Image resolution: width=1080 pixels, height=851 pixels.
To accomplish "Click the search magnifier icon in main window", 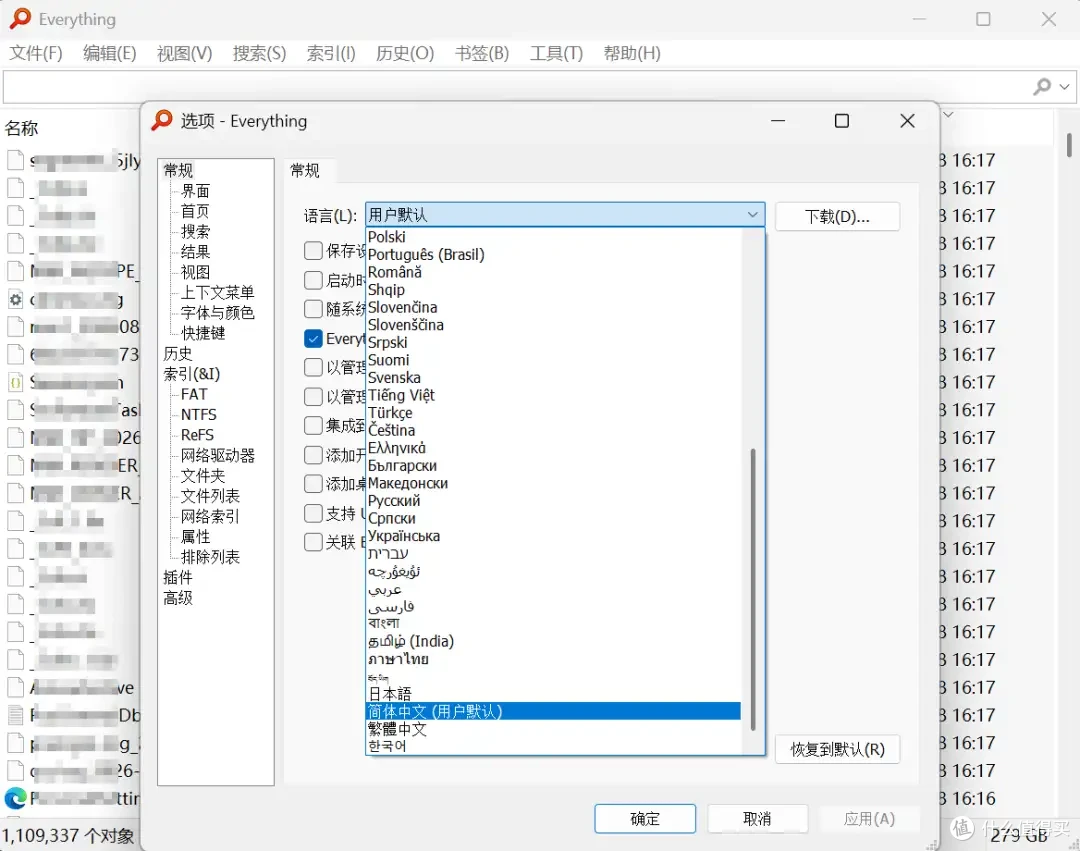I will [1042, 86].
